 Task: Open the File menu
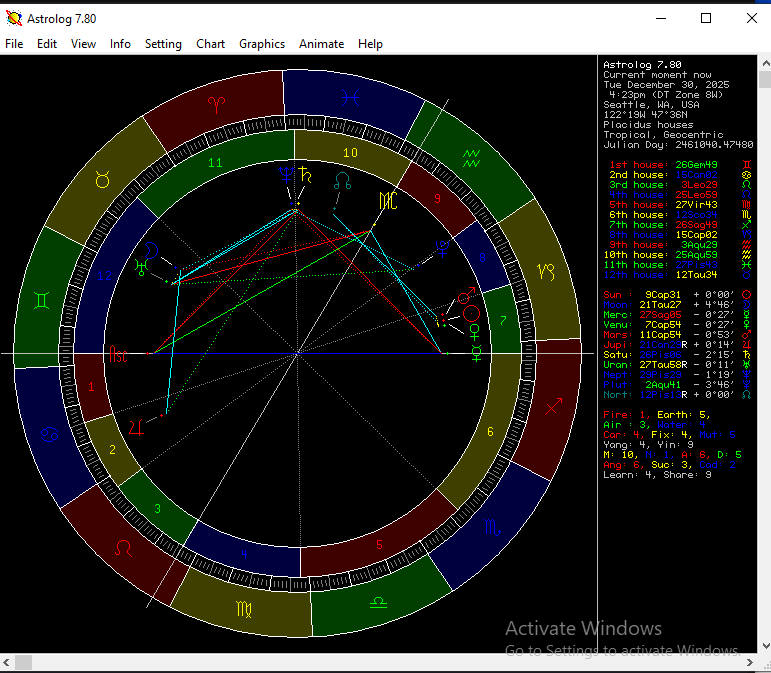point(14,44)
